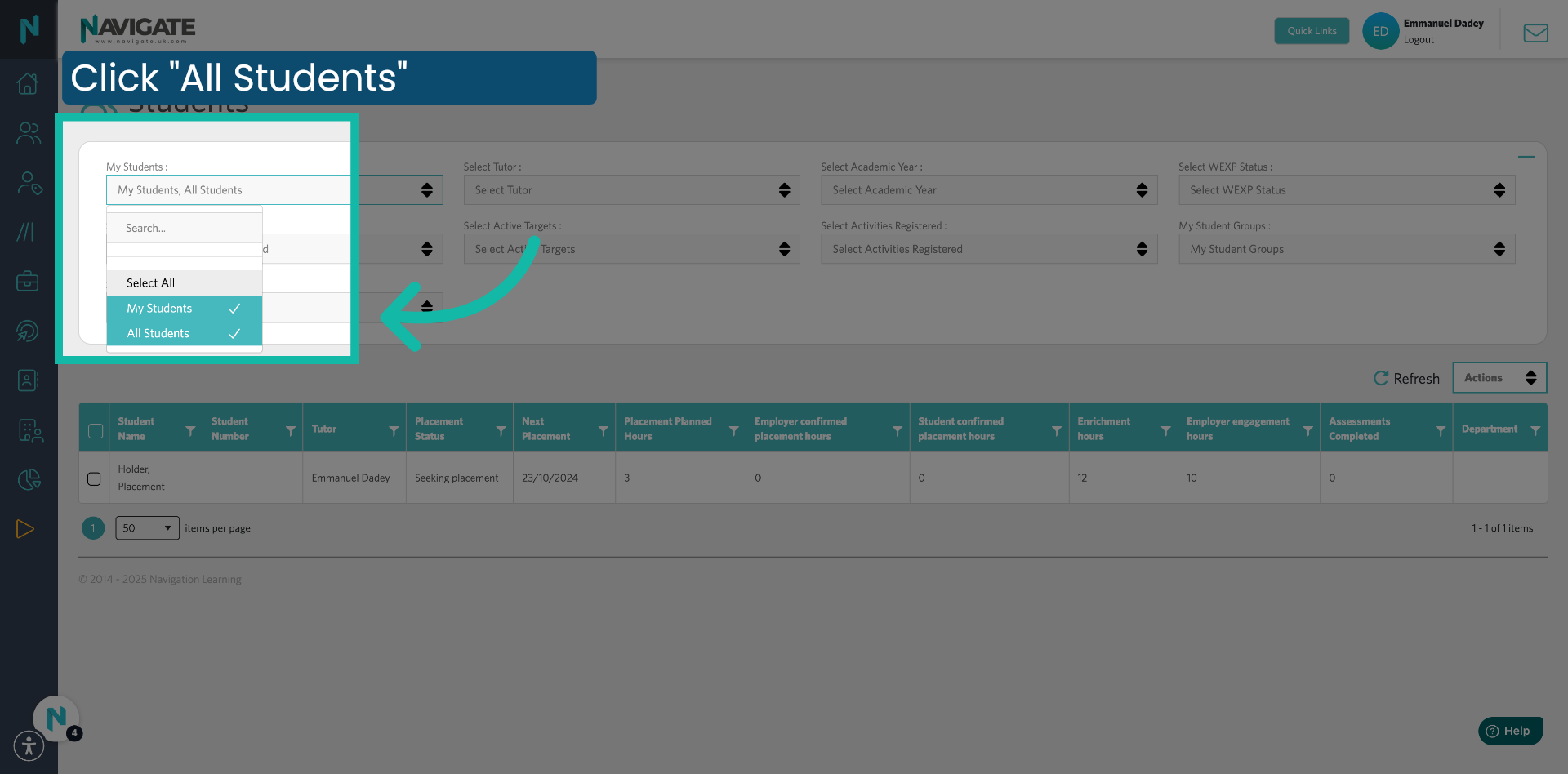This screenshot has width=1568, height=774.
Task: Open the person-with-tag icon in sidebar
Action: pyautogui.click(x=28, y=184)
